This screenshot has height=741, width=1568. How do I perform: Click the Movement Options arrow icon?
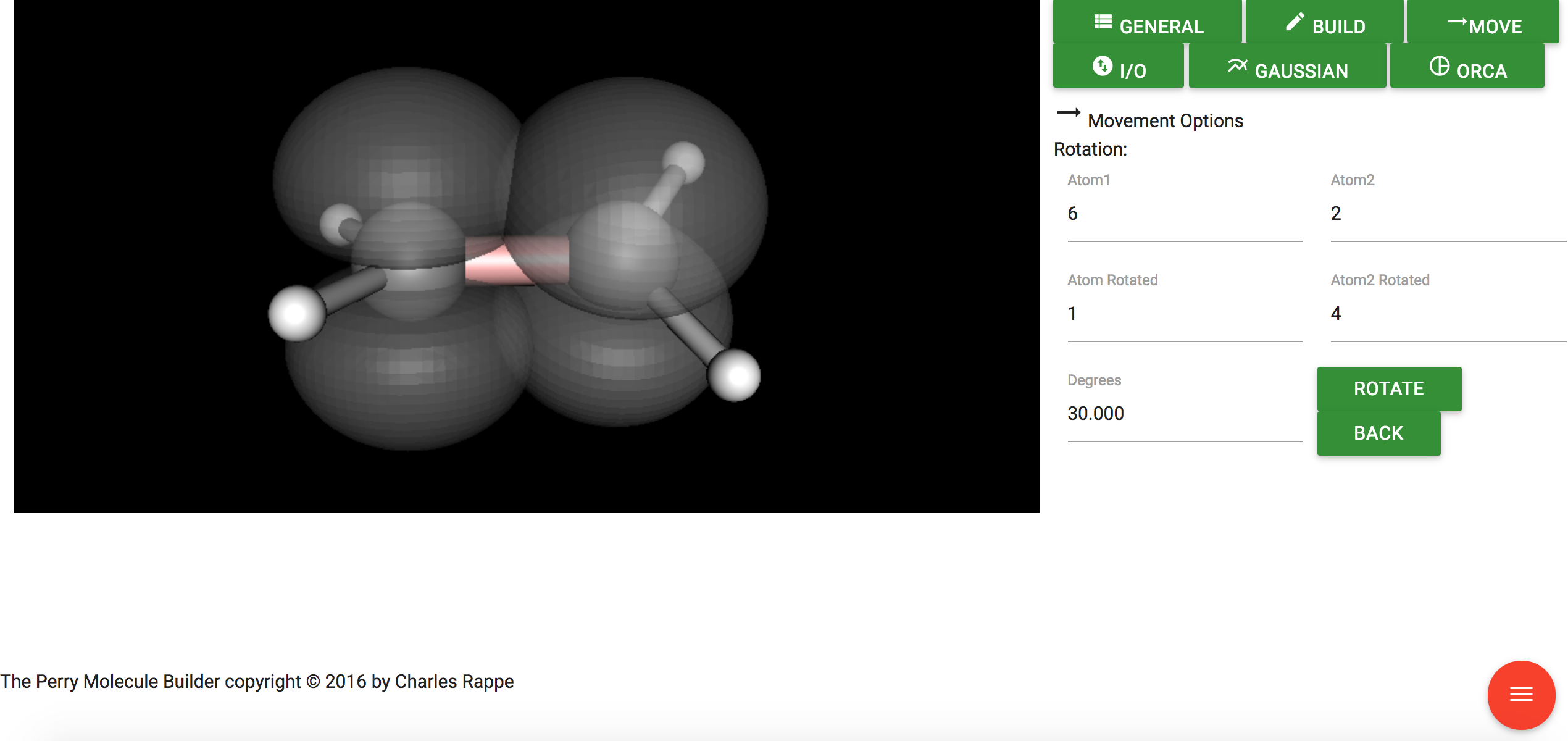click(1069, 113)
